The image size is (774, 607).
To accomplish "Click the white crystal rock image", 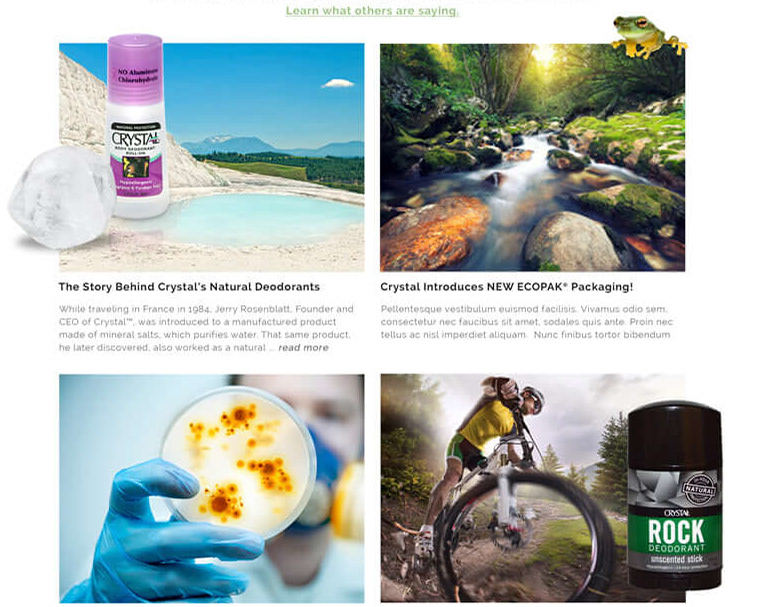I will [x=62, y=197].
